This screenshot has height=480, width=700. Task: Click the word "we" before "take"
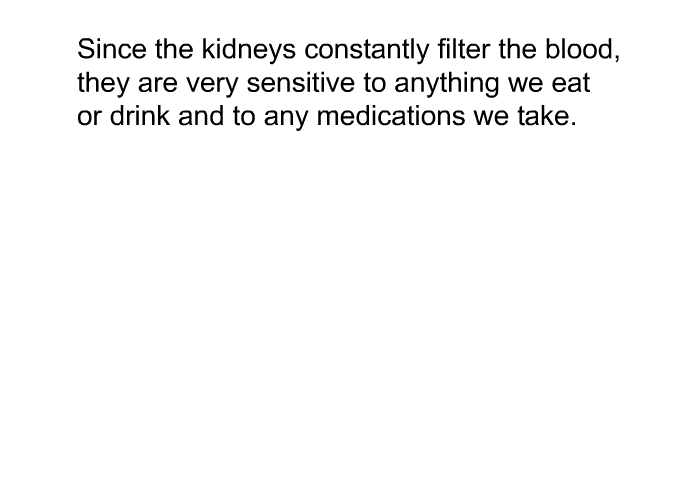tap(491, 119)
